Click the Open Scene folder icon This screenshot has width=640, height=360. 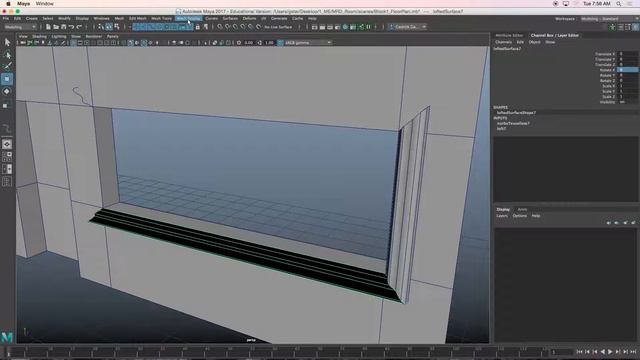coord(56,27)
